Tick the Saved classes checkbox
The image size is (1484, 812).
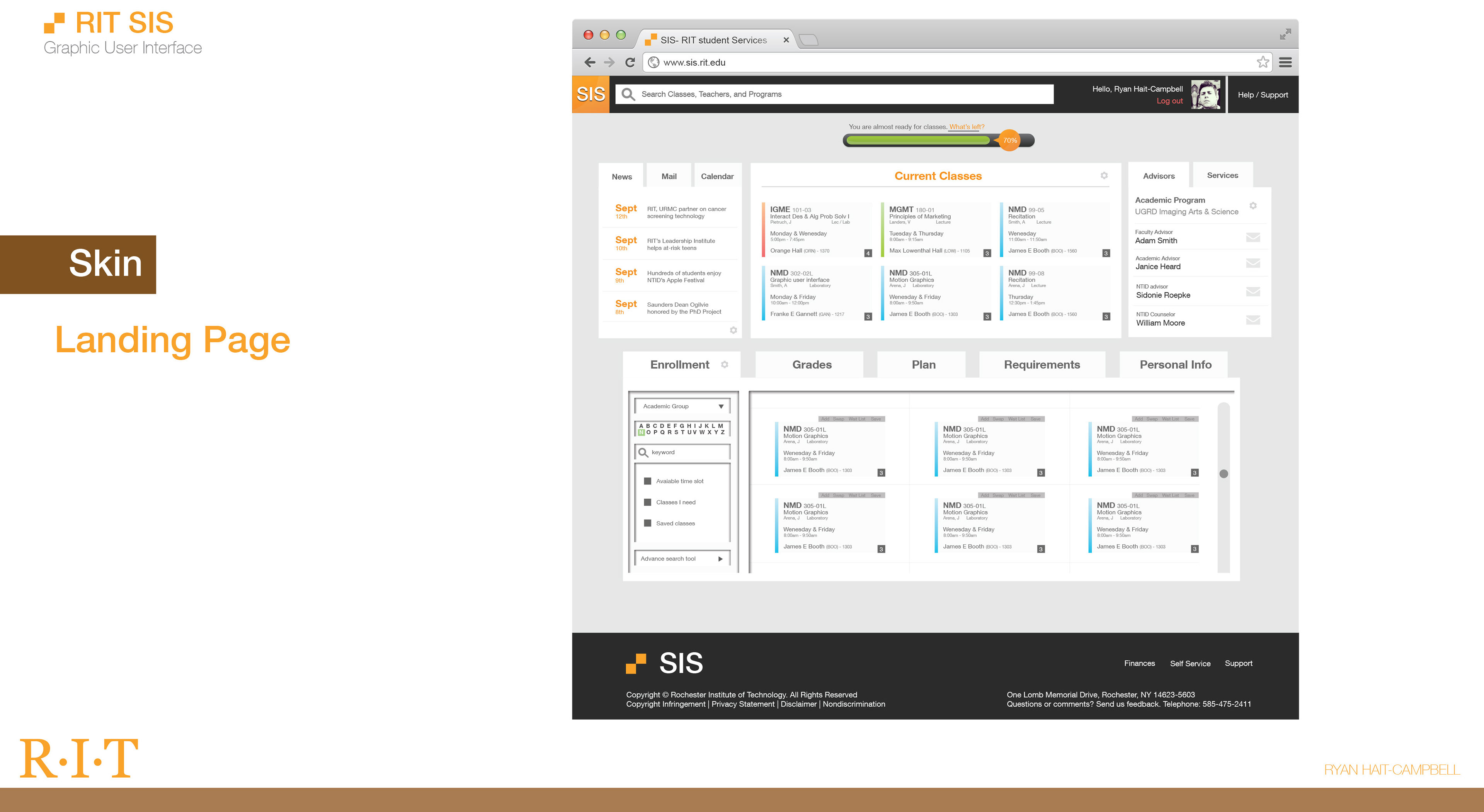(x=648, y=523)
